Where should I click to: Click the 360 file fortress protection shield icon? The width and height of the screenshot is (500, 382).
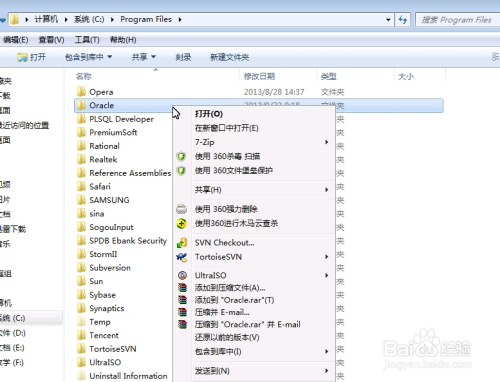pyautogui.click(x=181, y=171)
